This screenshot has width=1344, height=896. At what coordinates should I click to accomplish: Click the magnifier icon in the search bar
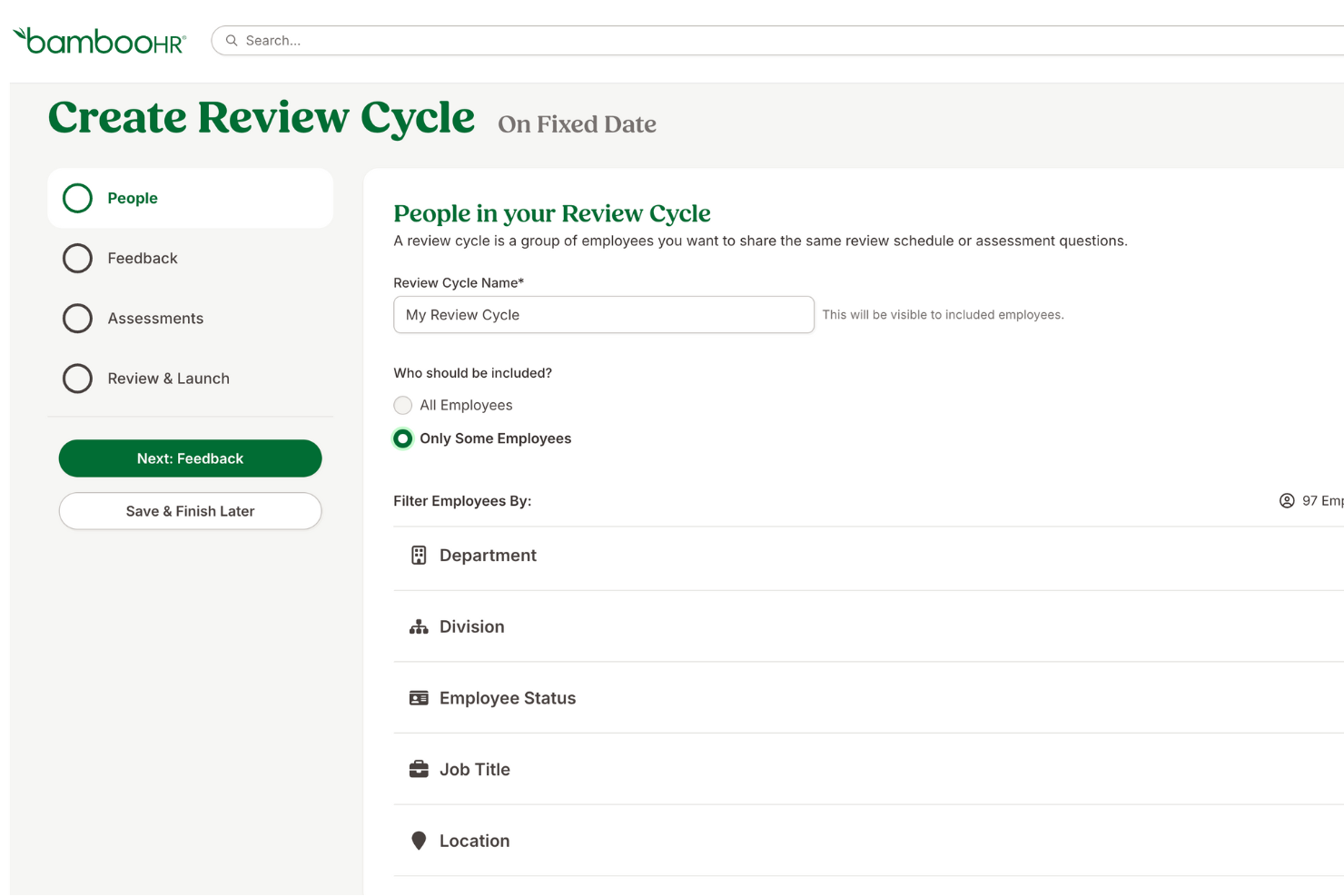click(x=232, y=40)
